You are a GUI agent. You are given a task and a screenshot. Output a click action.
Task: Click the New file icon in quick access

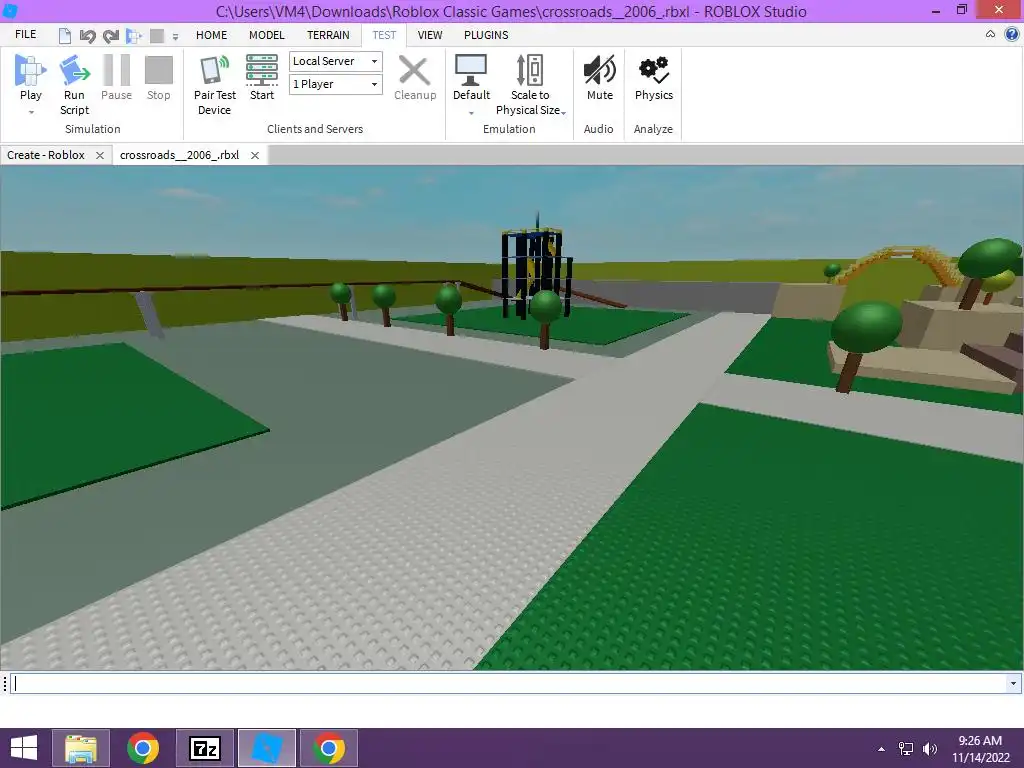(x=65, y=36)
